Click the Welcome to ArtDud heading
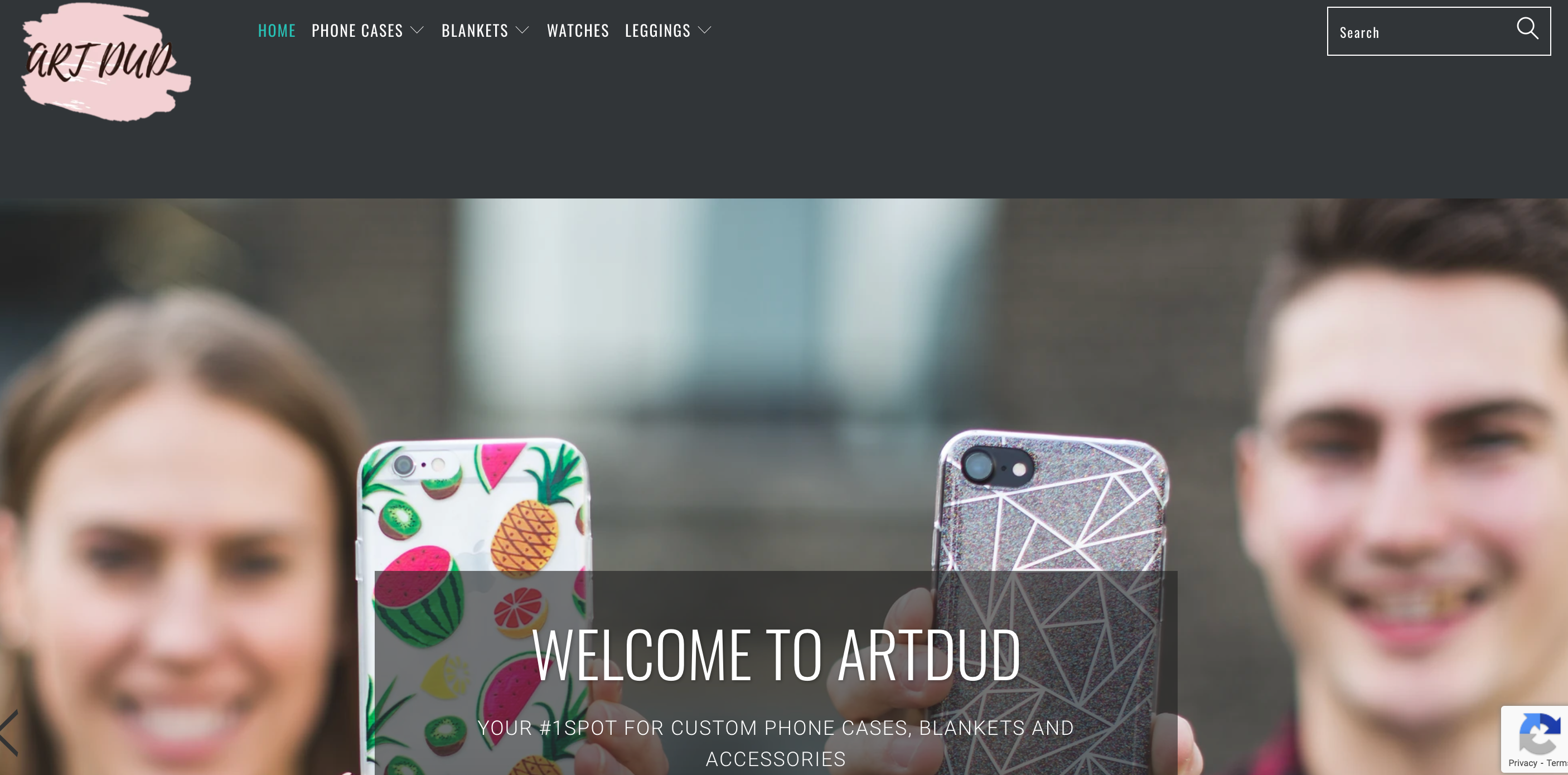Viewport: 1568px width, 775px height. 776,655
